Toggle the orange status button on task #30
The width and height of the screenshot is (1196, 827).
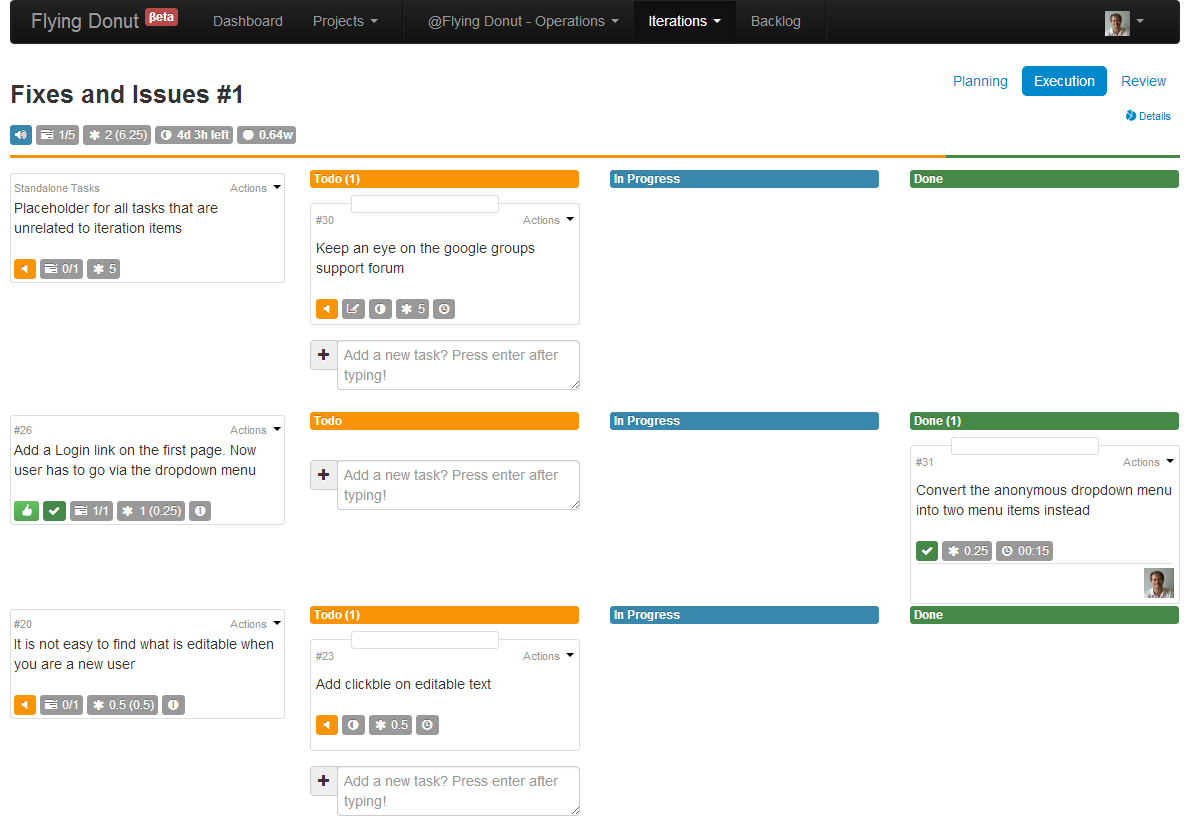[327, 309]
